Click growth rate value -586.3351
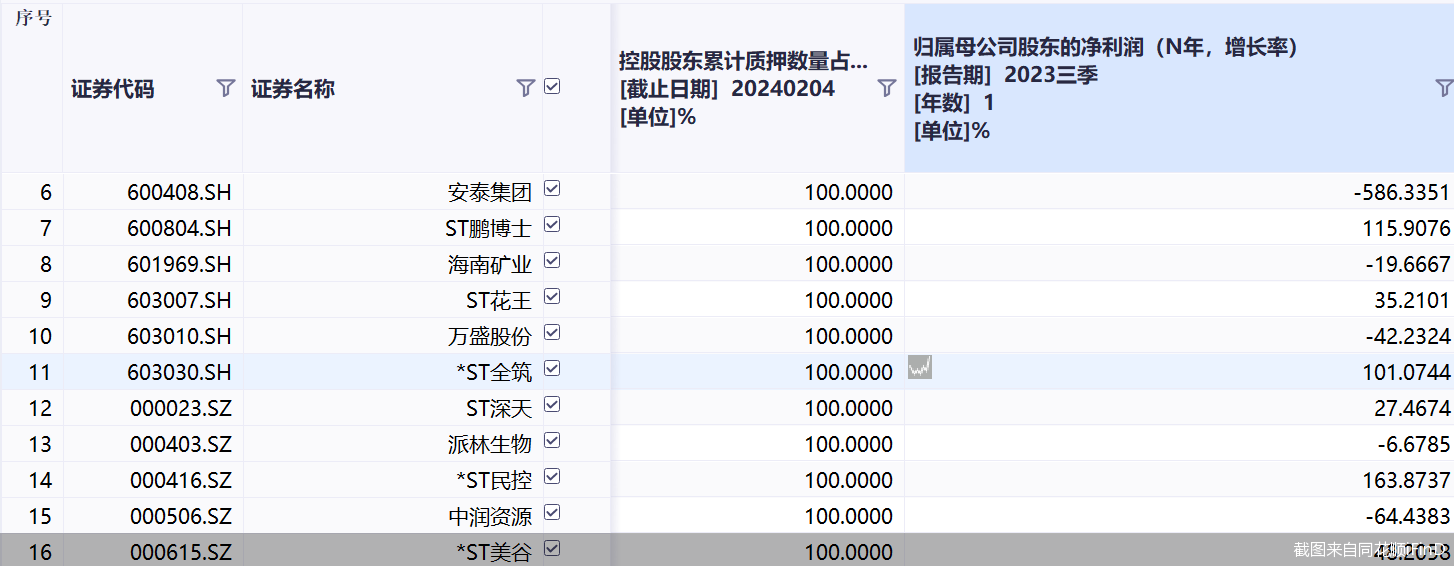1454x566 pixels. [x=1401, y=192]
